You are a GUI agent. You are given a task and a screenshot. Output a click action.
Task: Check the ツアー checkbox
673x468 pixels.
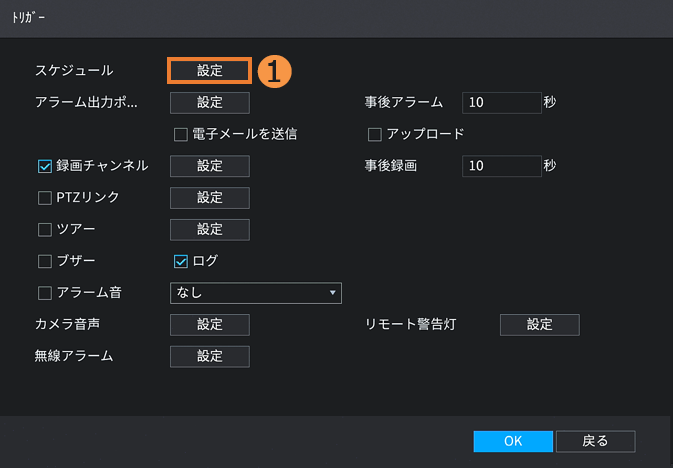point(44,230)
